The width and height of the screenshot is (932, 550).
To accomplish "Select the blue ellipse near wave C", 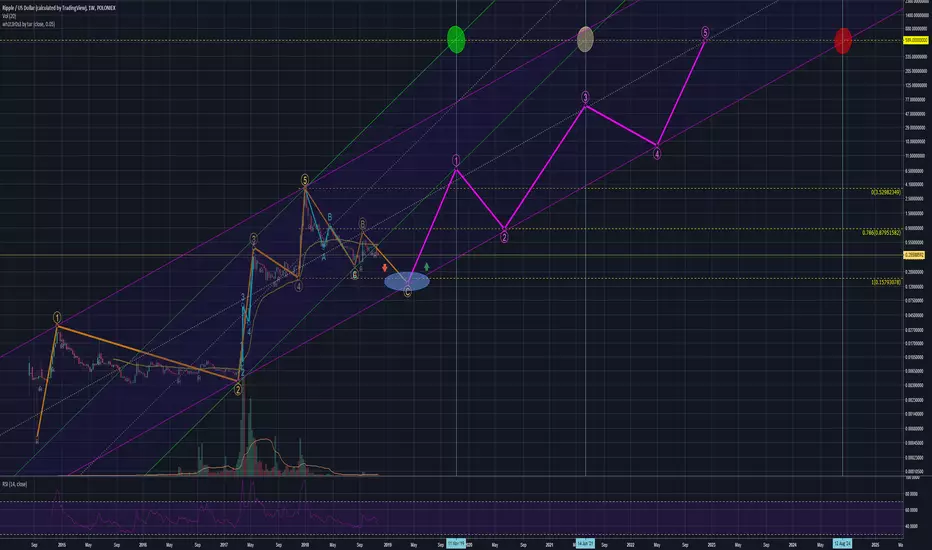I will [407, 281].
